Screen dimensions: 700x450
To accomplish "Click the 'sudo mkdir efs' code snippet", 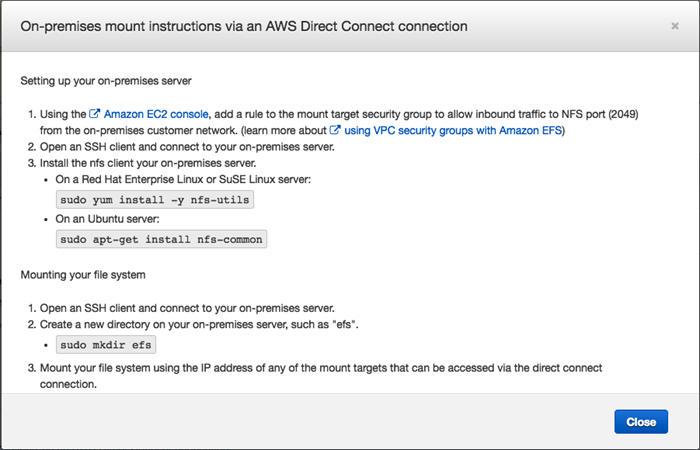I will [106, 345].
